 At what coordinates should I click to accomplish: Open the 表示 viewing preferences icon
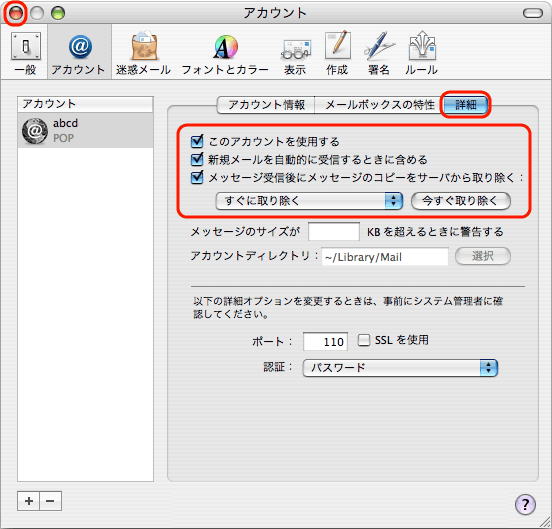point(295,53)
